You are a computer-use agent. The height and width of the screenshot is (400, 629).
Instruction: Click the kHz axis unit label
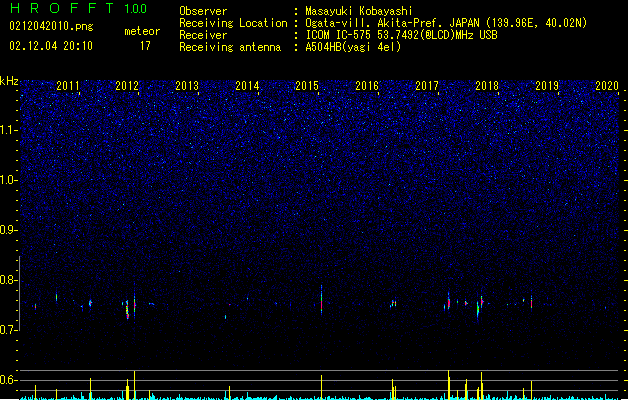click(9, 81)
